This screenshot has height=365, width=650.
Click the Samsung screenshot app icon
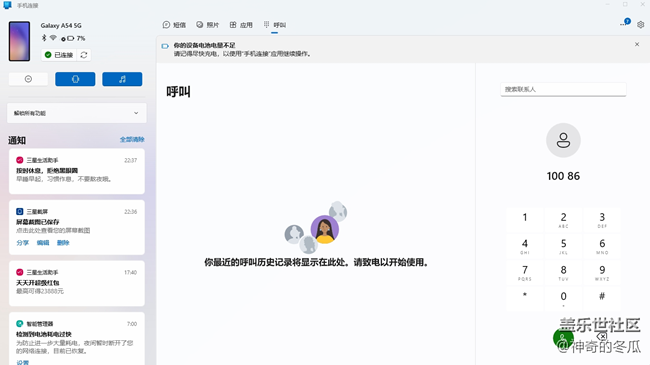(19, 212)
